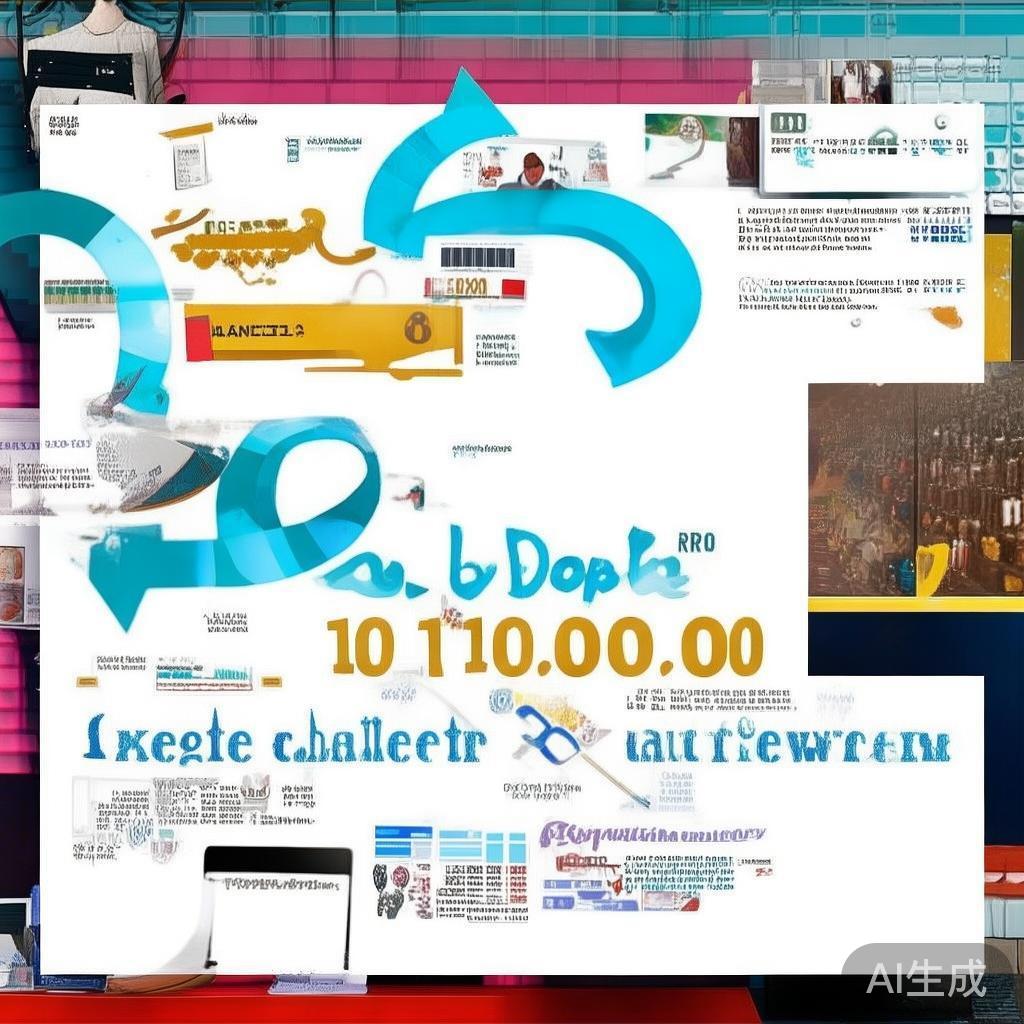Click the green badge icon in the top-right card
This screenshot has height=1024, width=1024.
[787, 123]
